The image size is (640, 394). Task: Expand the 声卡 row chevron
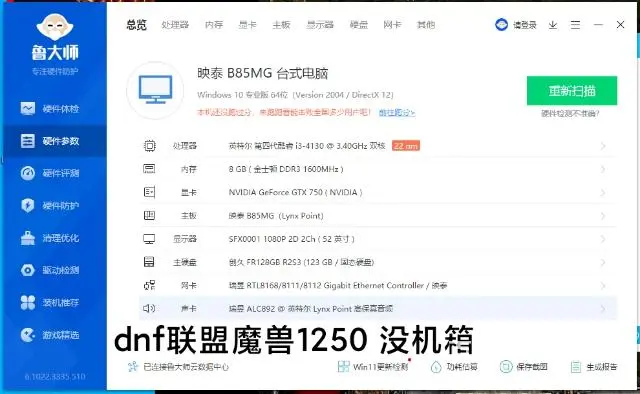603,309
